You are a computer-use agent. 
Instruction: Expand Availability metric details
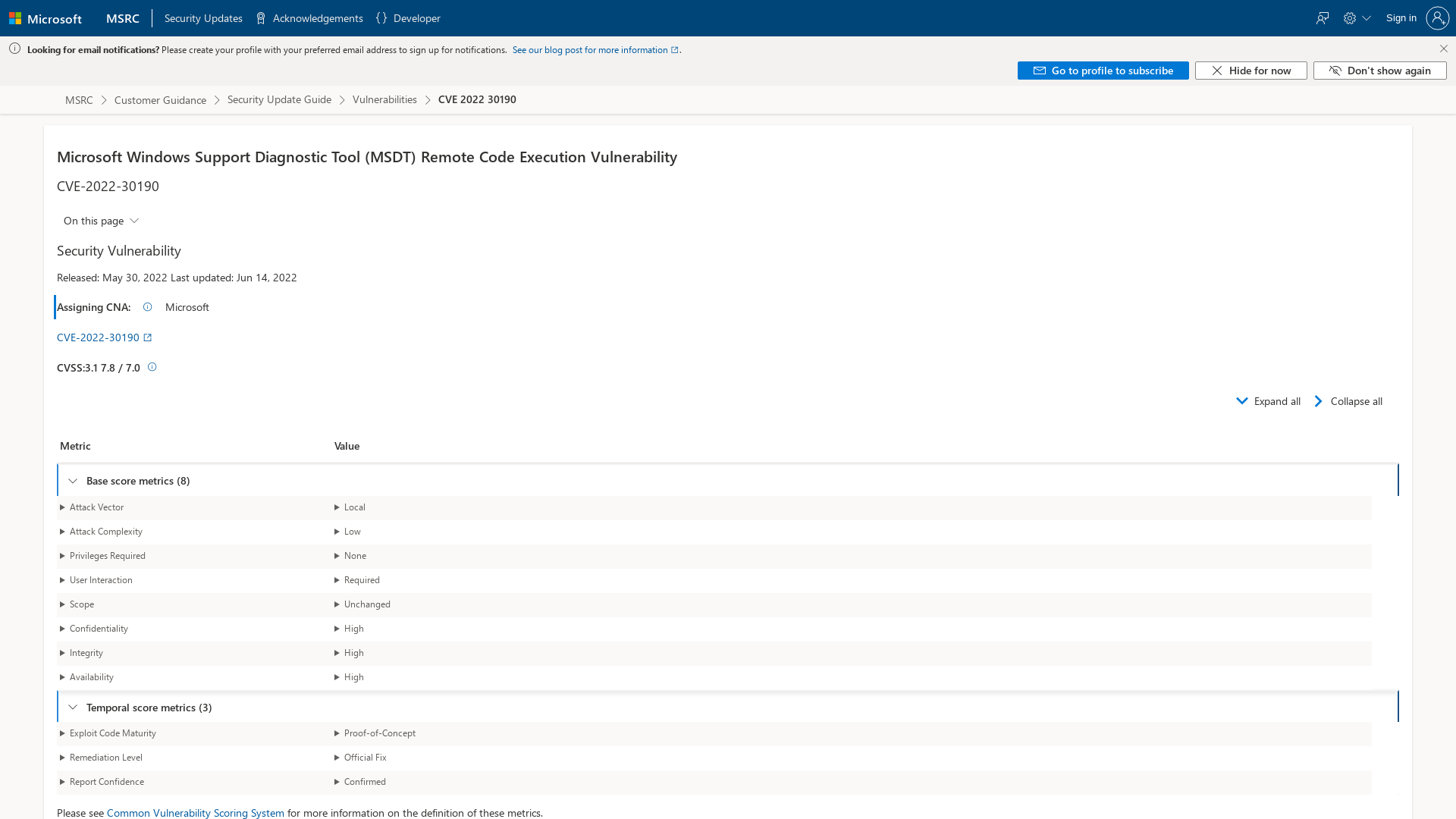[x=86, y=677]
